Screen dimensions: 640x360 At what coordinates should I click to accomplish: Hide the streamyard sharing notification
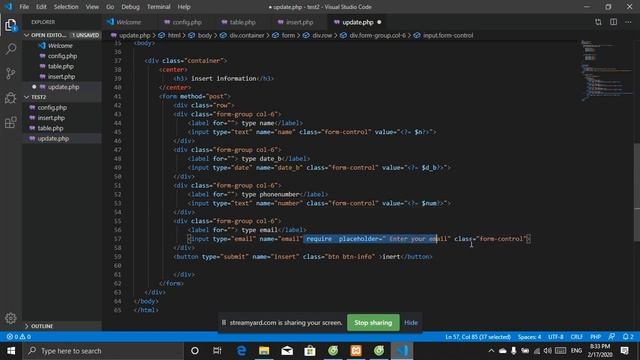click(411, 322)
